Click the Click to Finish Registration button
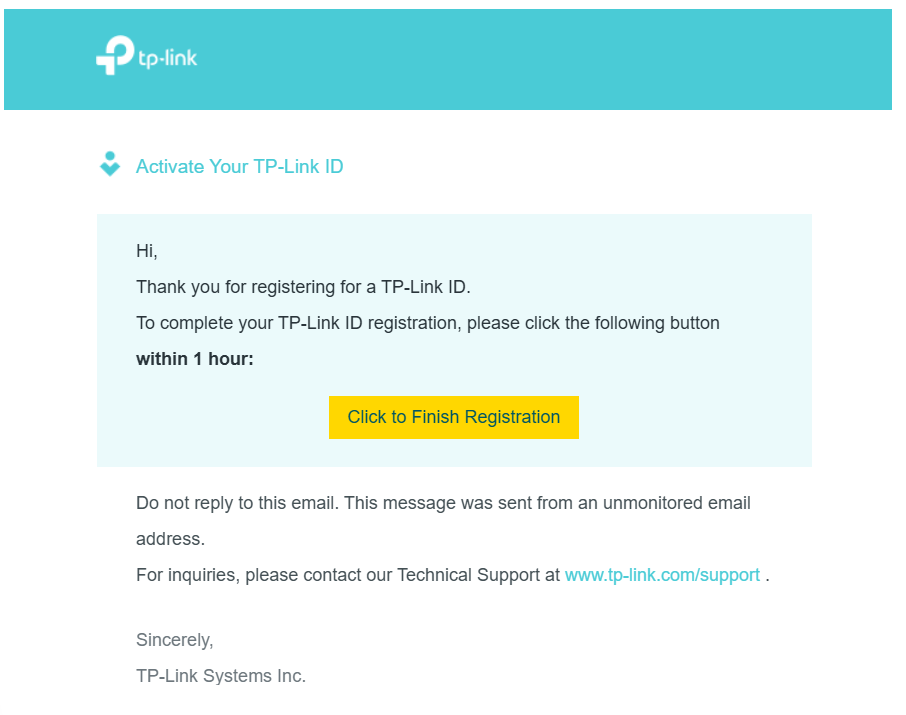The width and height of the screenshot is (906, 715). coord(454,417)
